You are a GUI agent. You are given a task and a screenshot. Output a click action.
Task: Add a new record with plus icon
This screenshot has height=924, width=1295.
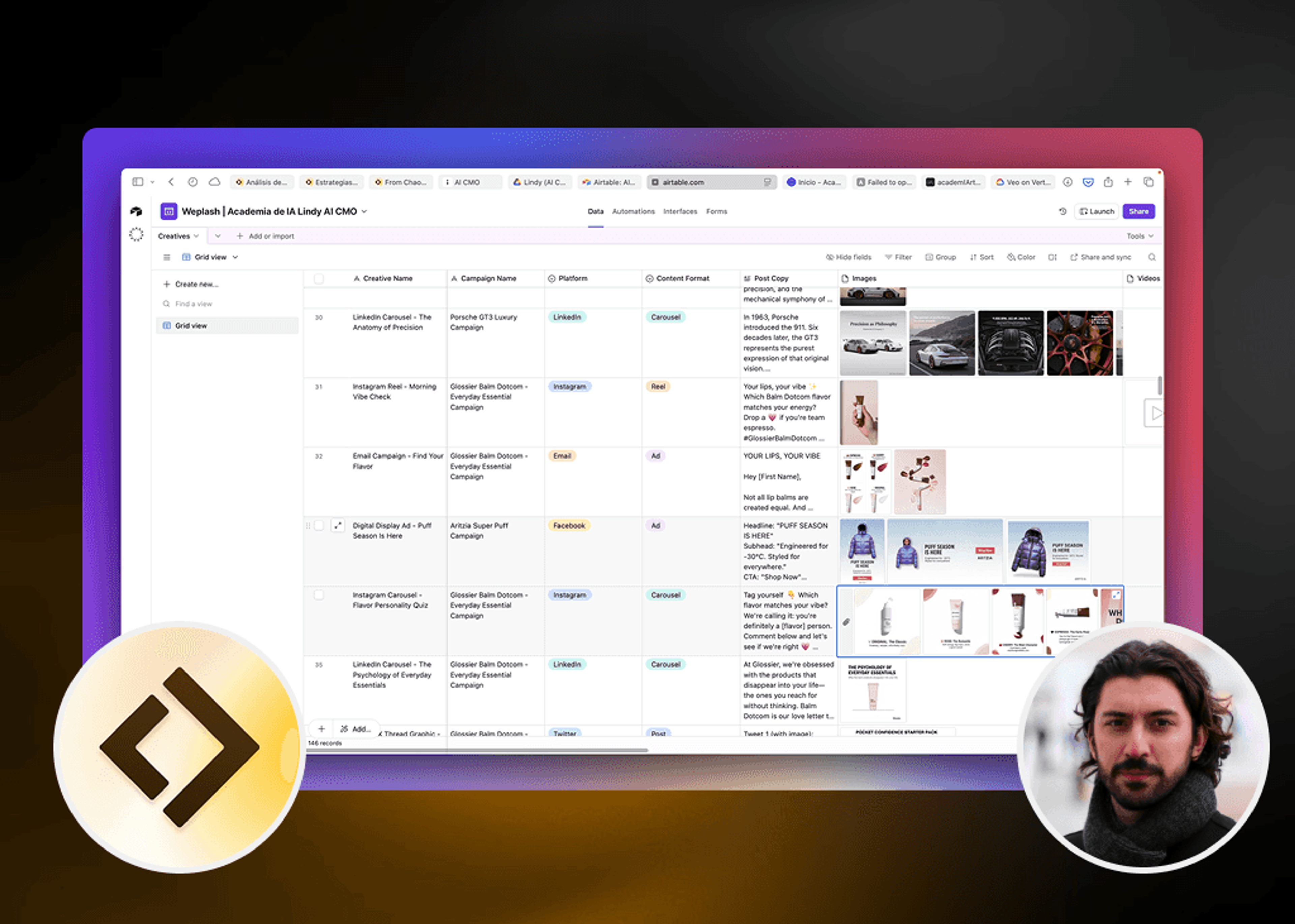point(322,729)
